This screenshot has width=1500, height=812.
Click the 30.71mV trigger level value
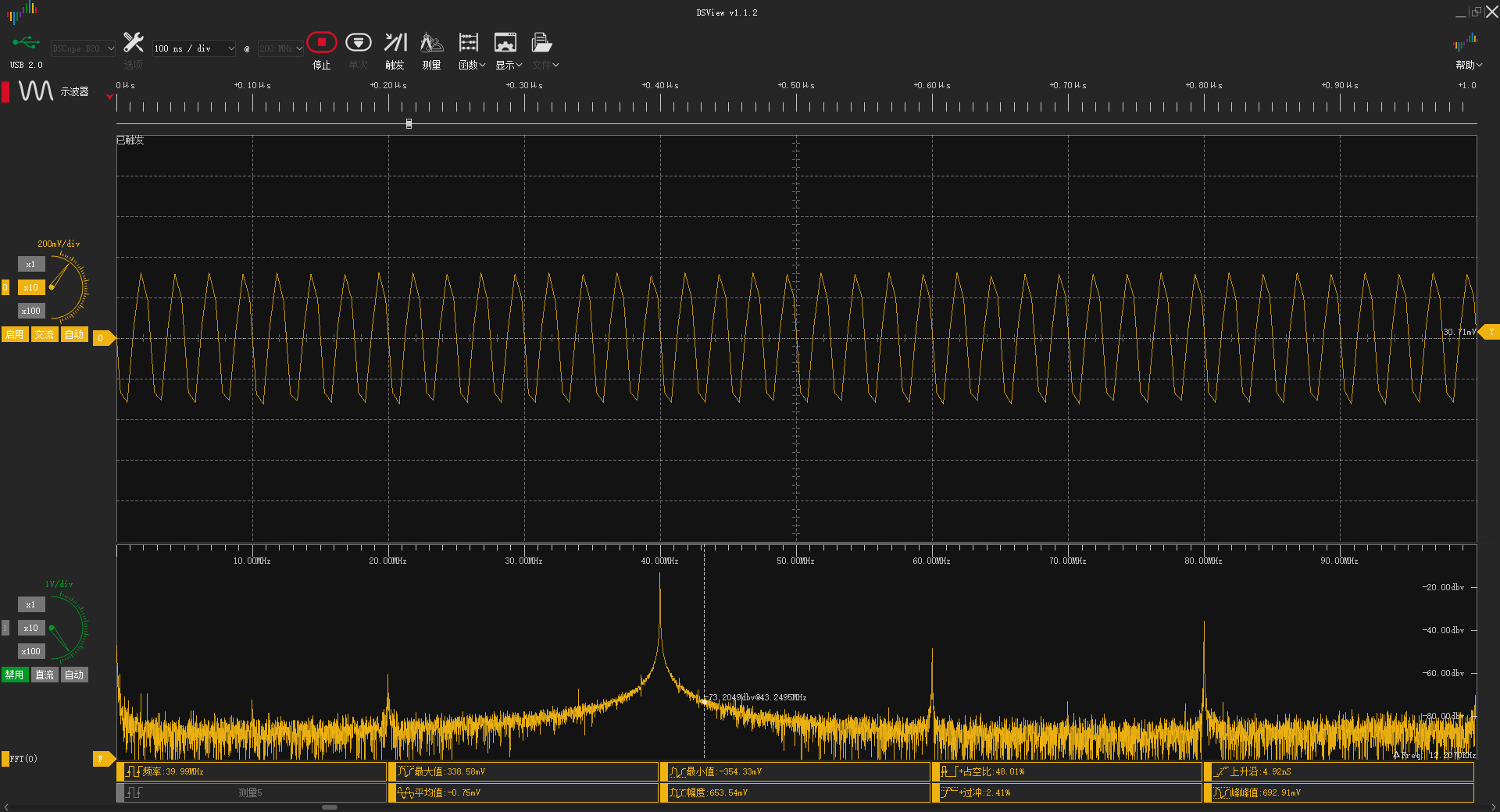1459,333
